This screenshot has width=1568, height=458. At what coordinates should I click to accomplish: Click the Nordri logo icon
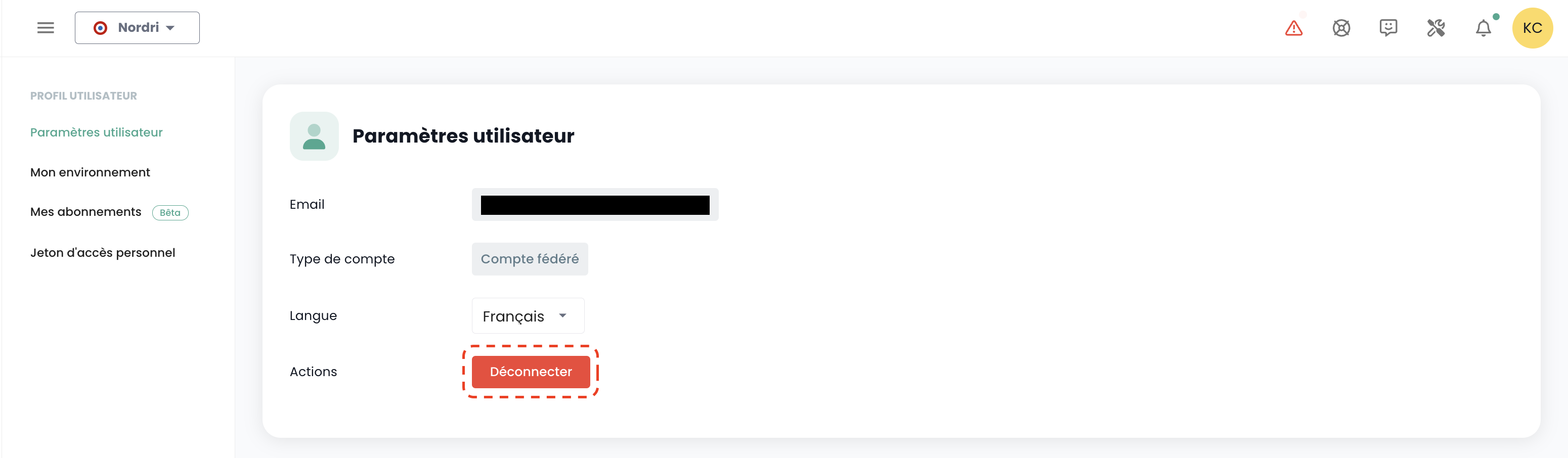point(101,28)
